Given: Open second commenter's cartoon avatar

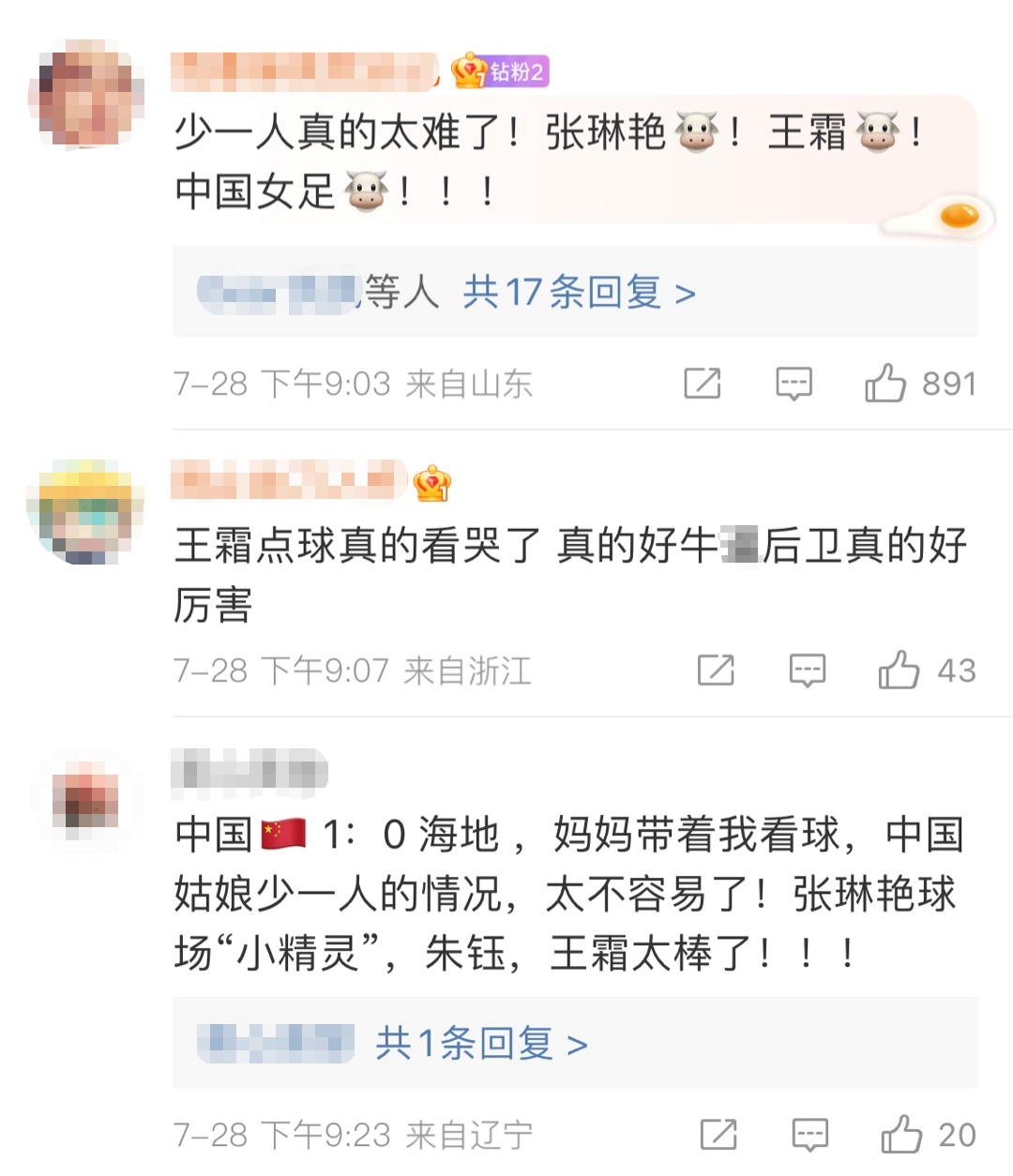Looking at the screenshot, I should coord(86,512).
